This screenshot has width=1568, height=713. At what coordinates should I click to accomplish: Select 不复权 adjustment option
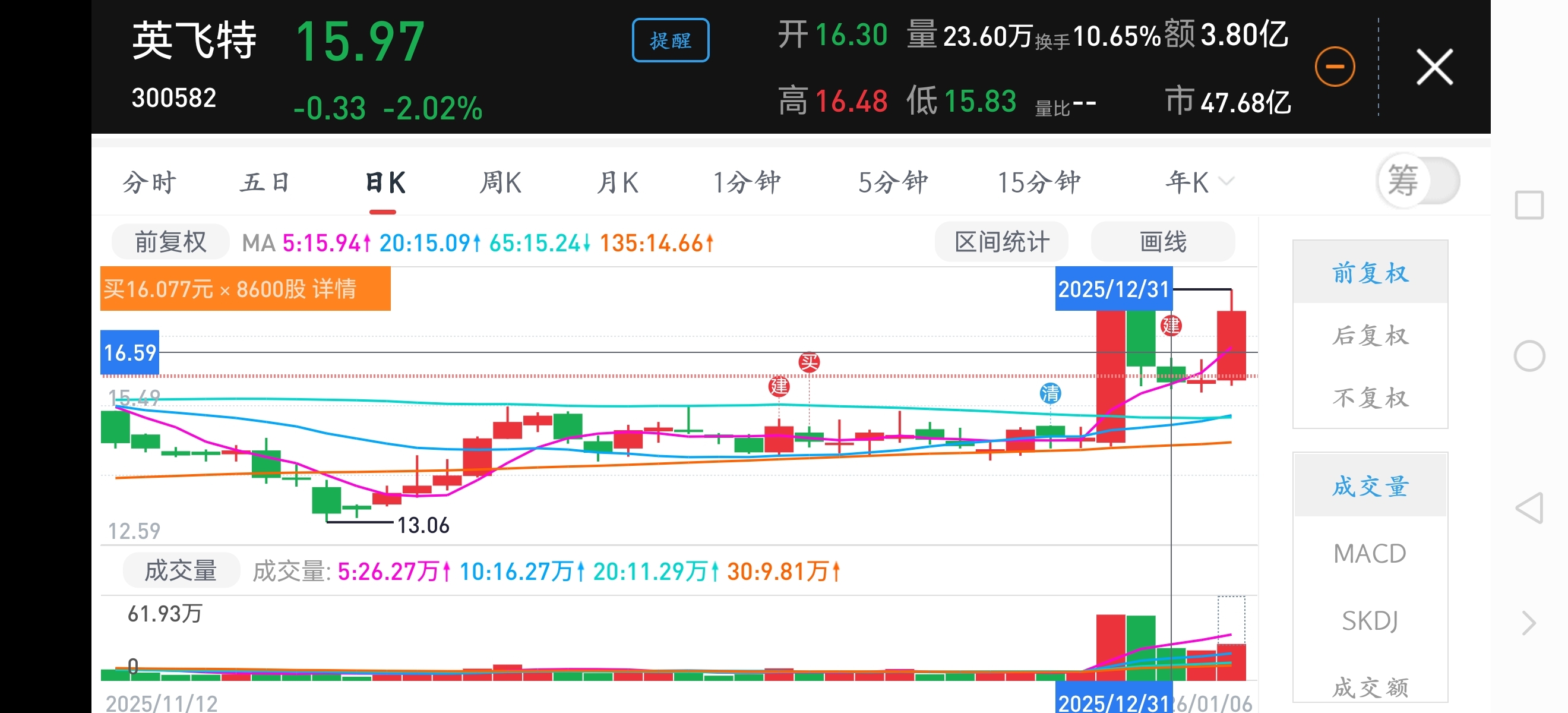pos(1370,398)
